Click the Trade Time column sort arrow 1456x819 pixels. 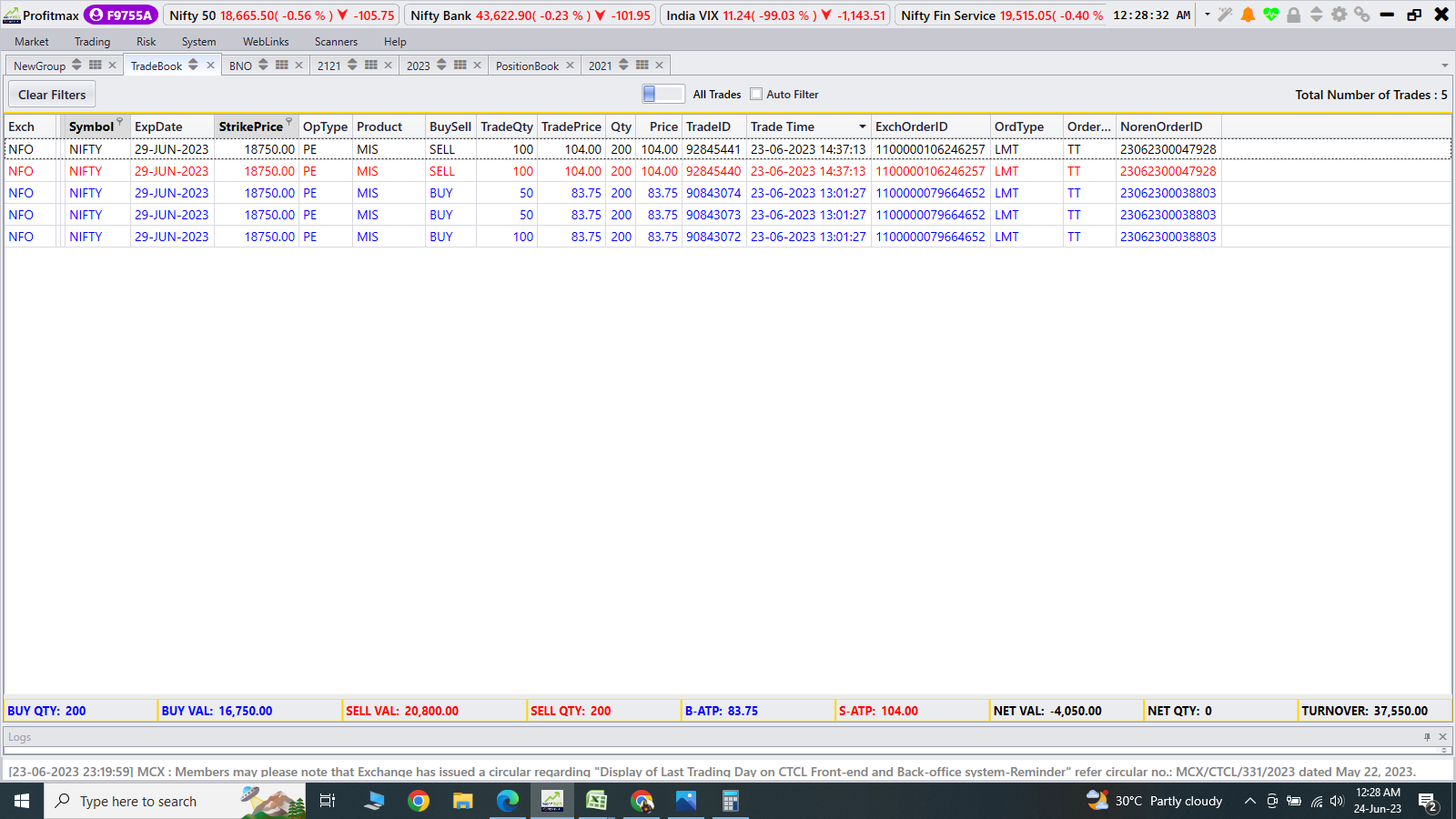(x=862, y=126)
